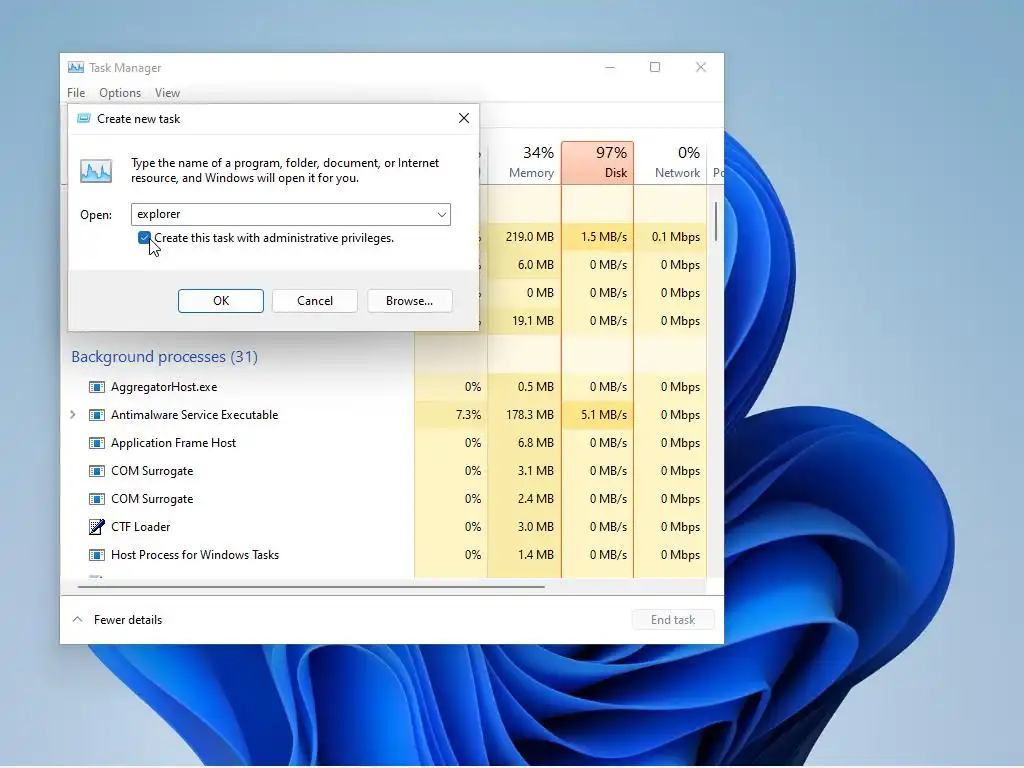Sort by Memory column header
The height and width of the screenshot is (768, 1024).
(x=524, y=162)
